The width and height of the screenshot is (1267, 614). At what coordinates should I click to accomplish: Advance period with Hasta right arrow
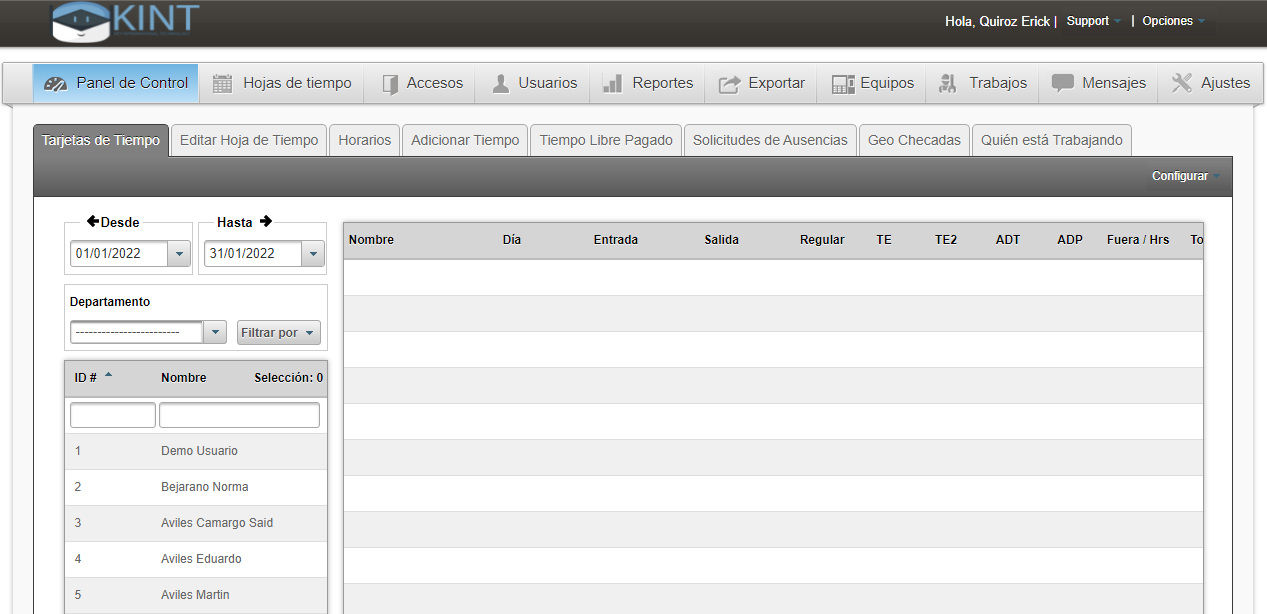[x=266, y=222]
